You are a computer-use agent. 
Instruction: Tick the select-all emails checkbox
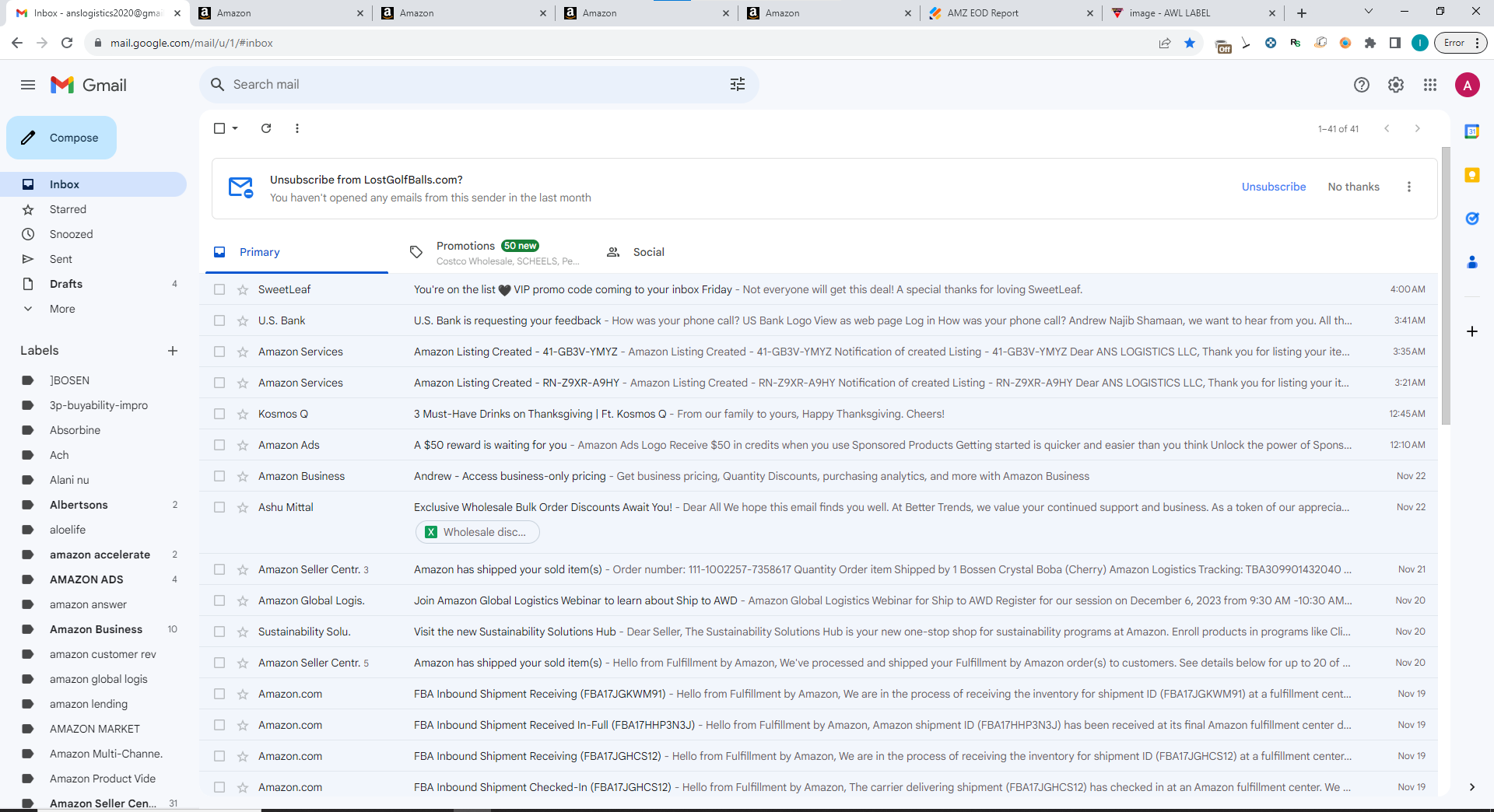(x=219, y=128)
